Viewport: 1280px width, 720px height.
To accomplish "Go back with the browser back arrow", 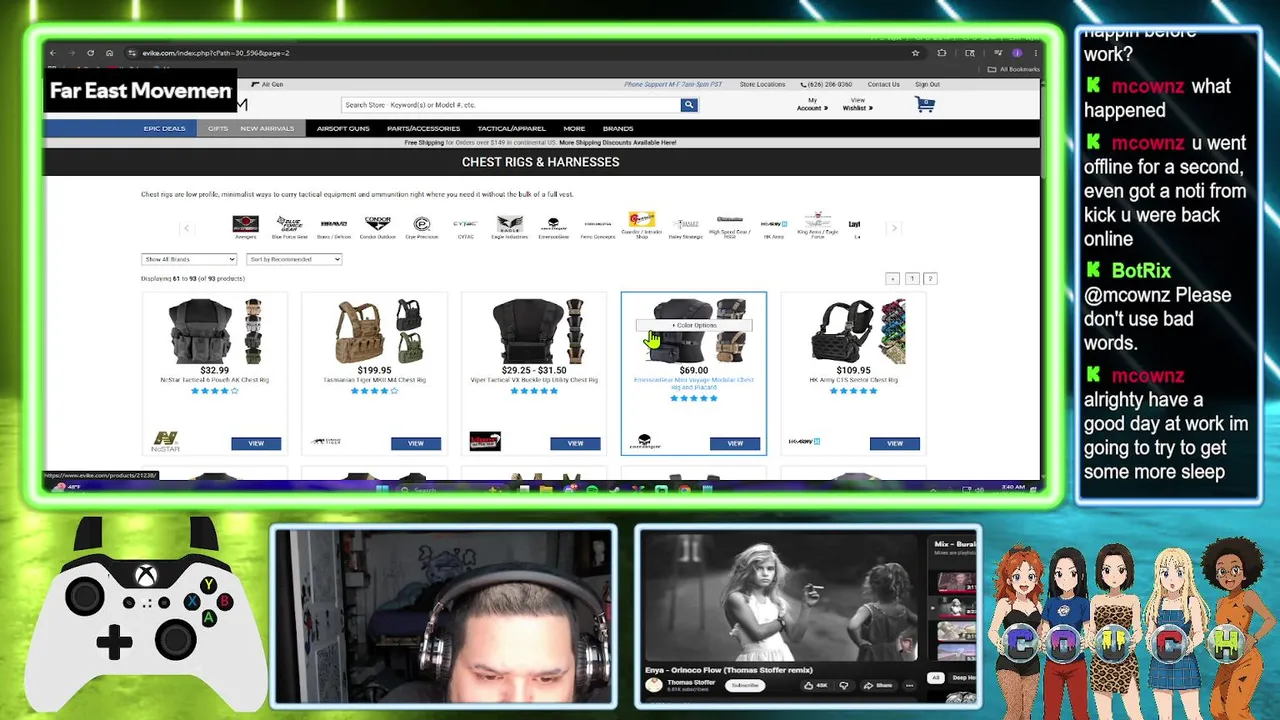I will click(53, 53).
